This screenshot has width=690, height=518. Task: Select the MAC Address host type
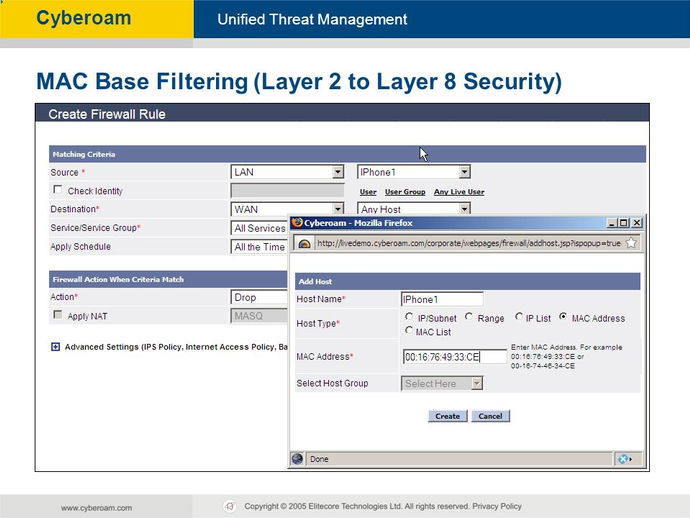pyautogui.click(x=563, y=316)
